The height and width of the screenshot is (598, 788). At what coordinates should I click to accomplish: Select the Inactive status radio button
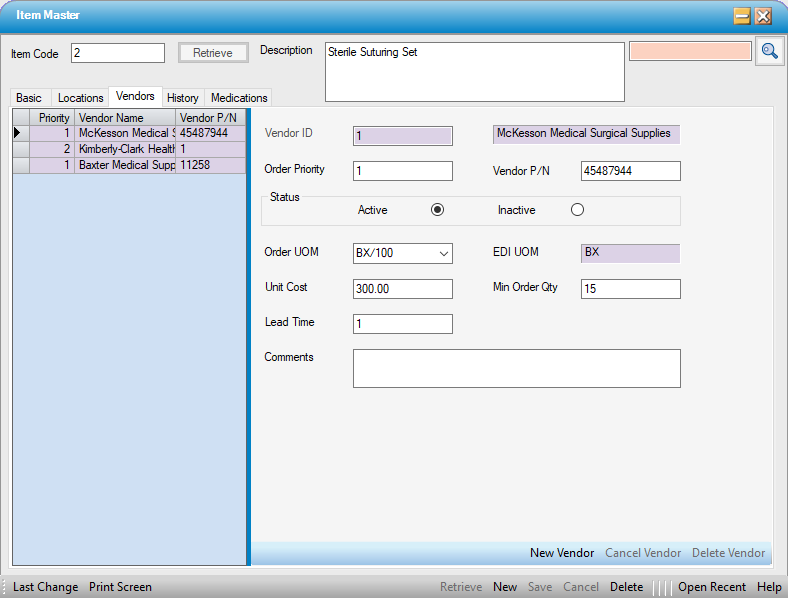(577, 210)
